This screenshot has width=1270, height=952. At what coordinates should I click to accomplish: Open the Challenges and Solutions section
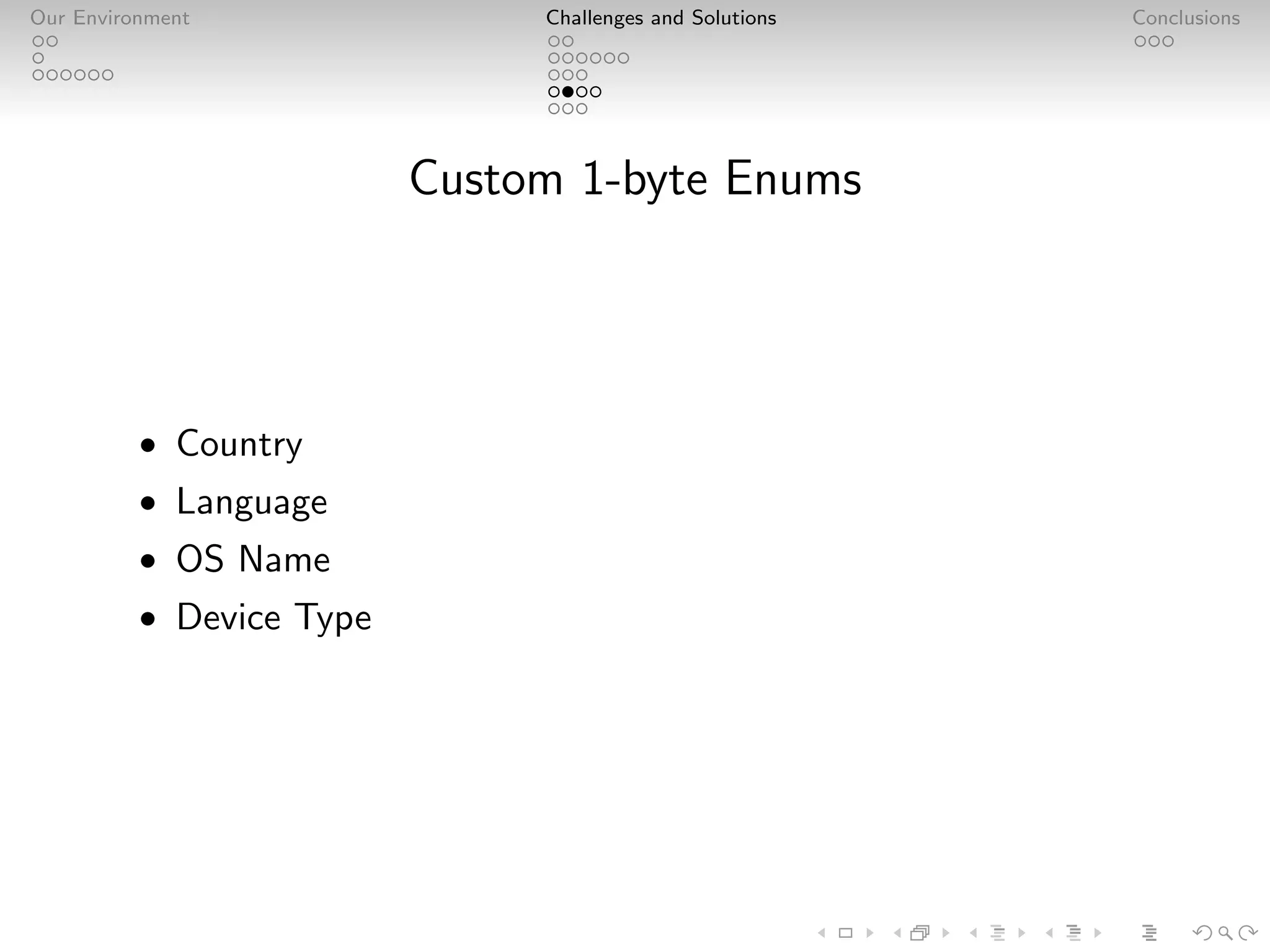(661, 18)
